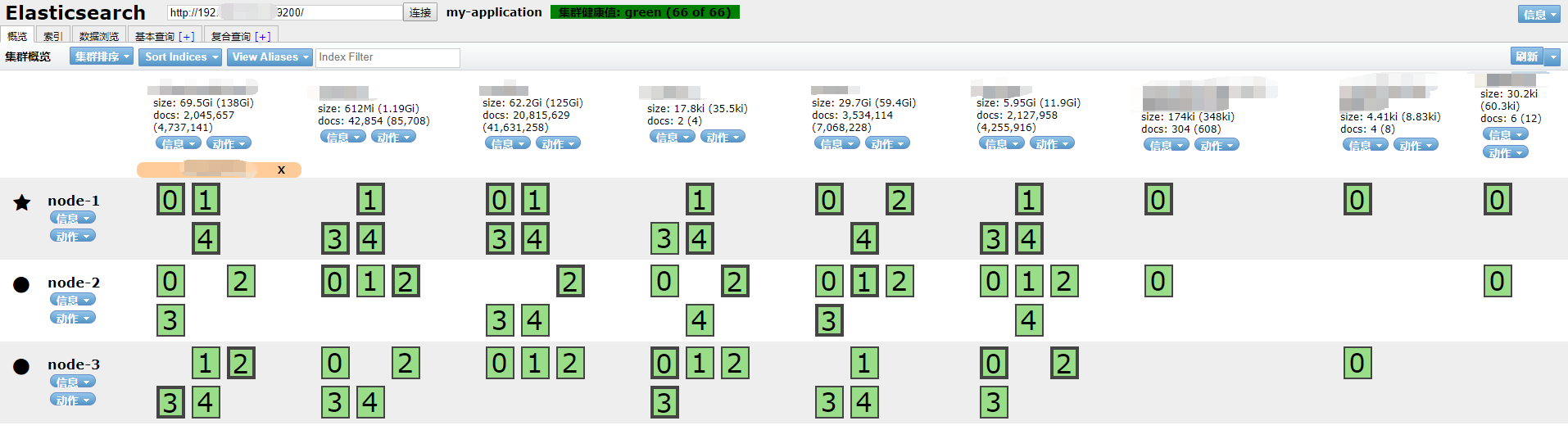Expand the arrow next to the 刷新 button
The height and width of the screenshot is (439, 1568).
click(1552, 57)
